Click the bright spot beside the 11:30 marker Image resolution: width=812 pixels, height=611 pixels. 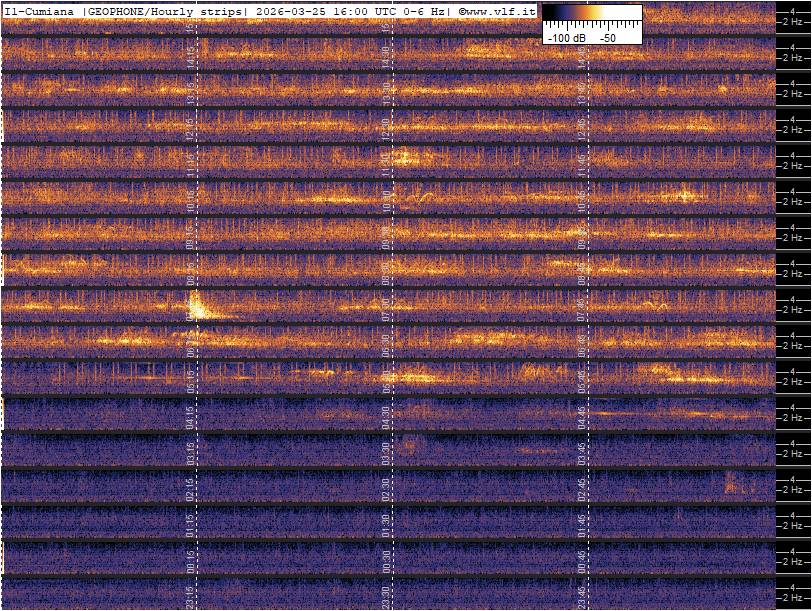(407, 157)
